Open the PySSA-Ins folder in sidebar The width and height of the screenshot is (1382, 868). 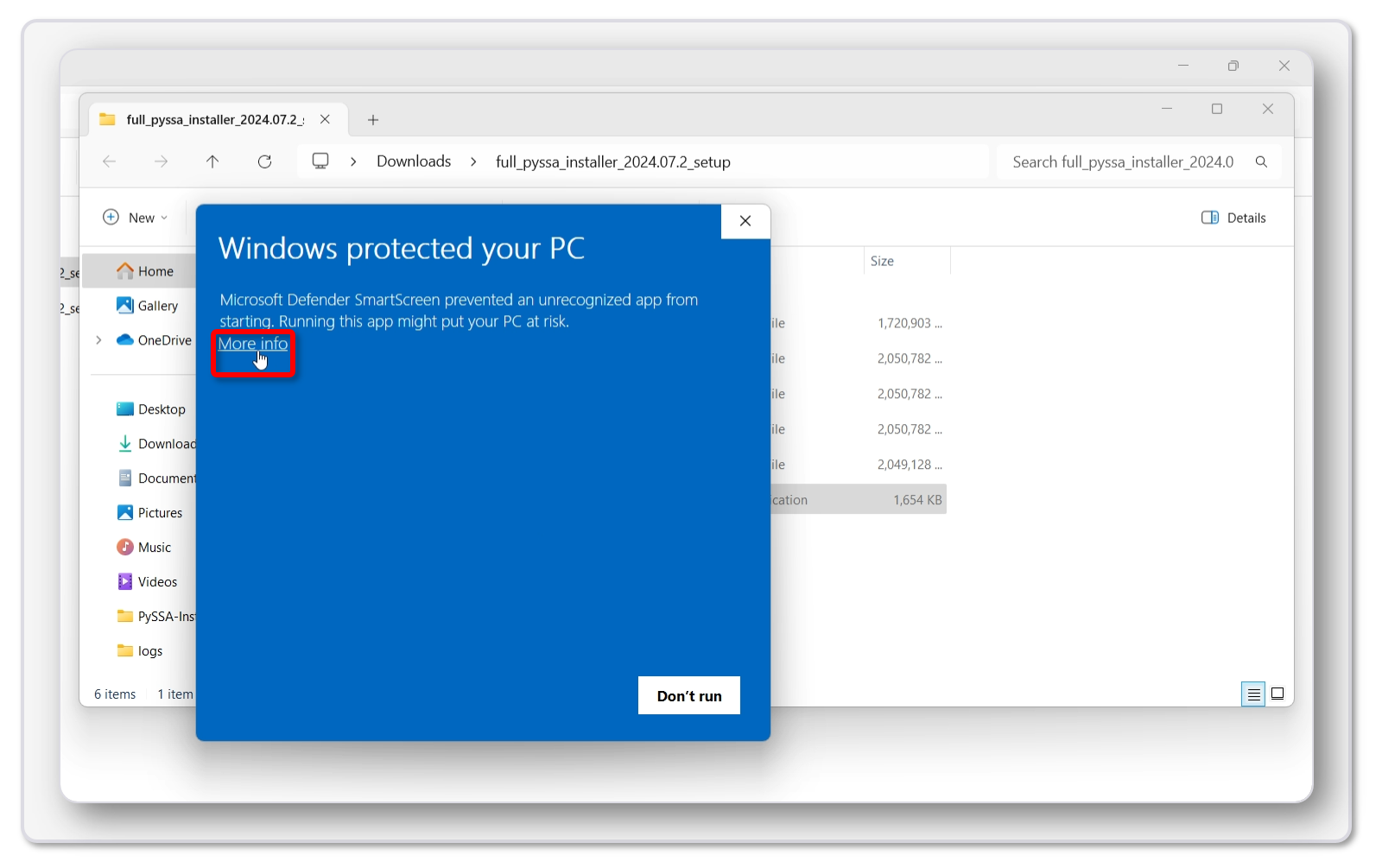tap(155, 617)
